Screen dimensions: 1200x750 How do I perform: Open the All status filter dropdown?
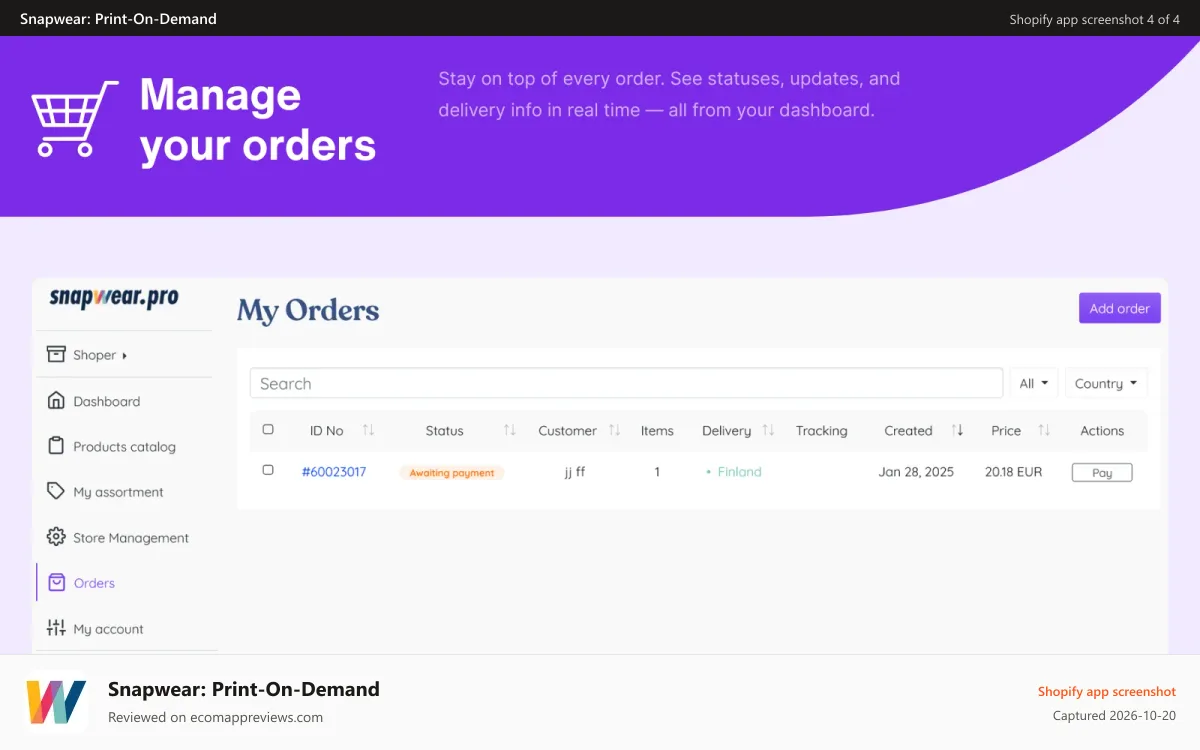click(x=1034, y=383)
